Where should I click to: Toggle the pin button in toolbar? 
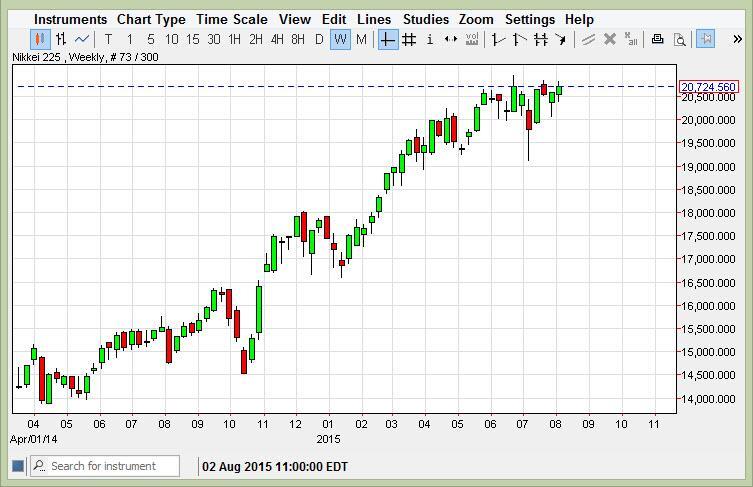[707, 39]
